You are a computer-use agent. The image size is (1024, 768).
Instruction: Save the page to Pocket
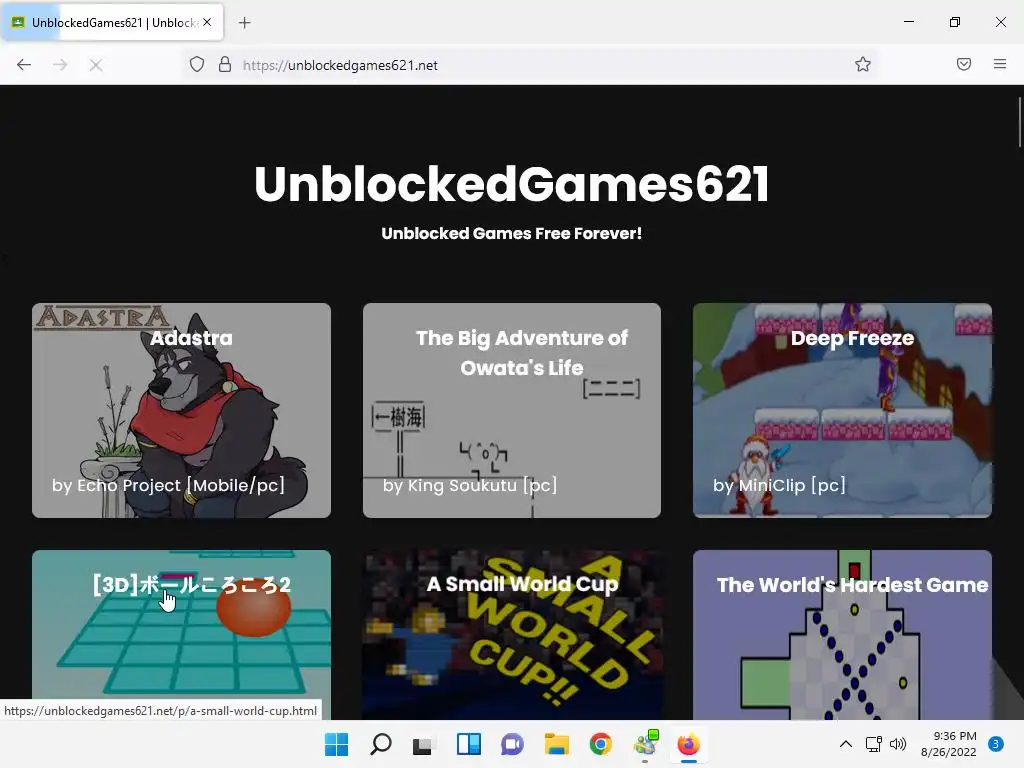(964, 64)
